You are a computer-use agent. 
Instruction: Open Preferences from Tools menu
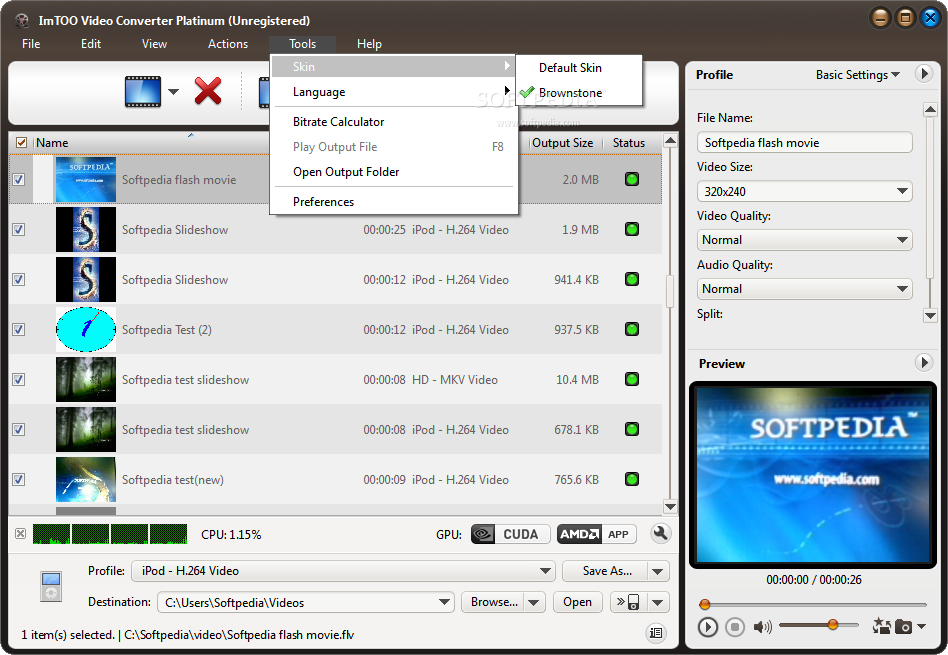(x=394, y=201)
